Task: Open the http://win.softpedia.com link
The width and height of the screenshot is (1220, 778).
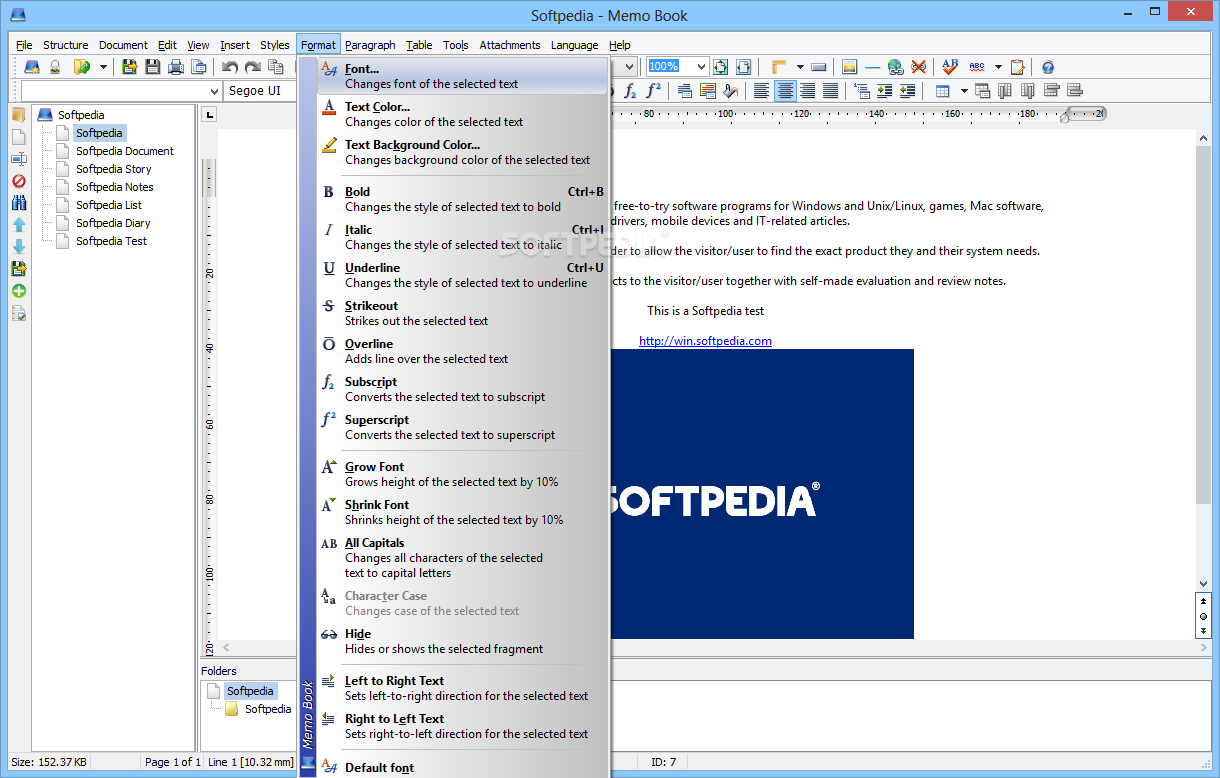Action: point(705,341)
